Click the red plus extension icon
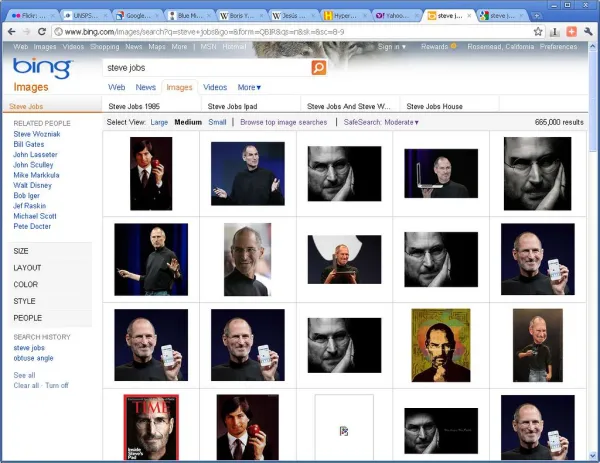This screenshot has height=463, width=600. tap(571, 31)
